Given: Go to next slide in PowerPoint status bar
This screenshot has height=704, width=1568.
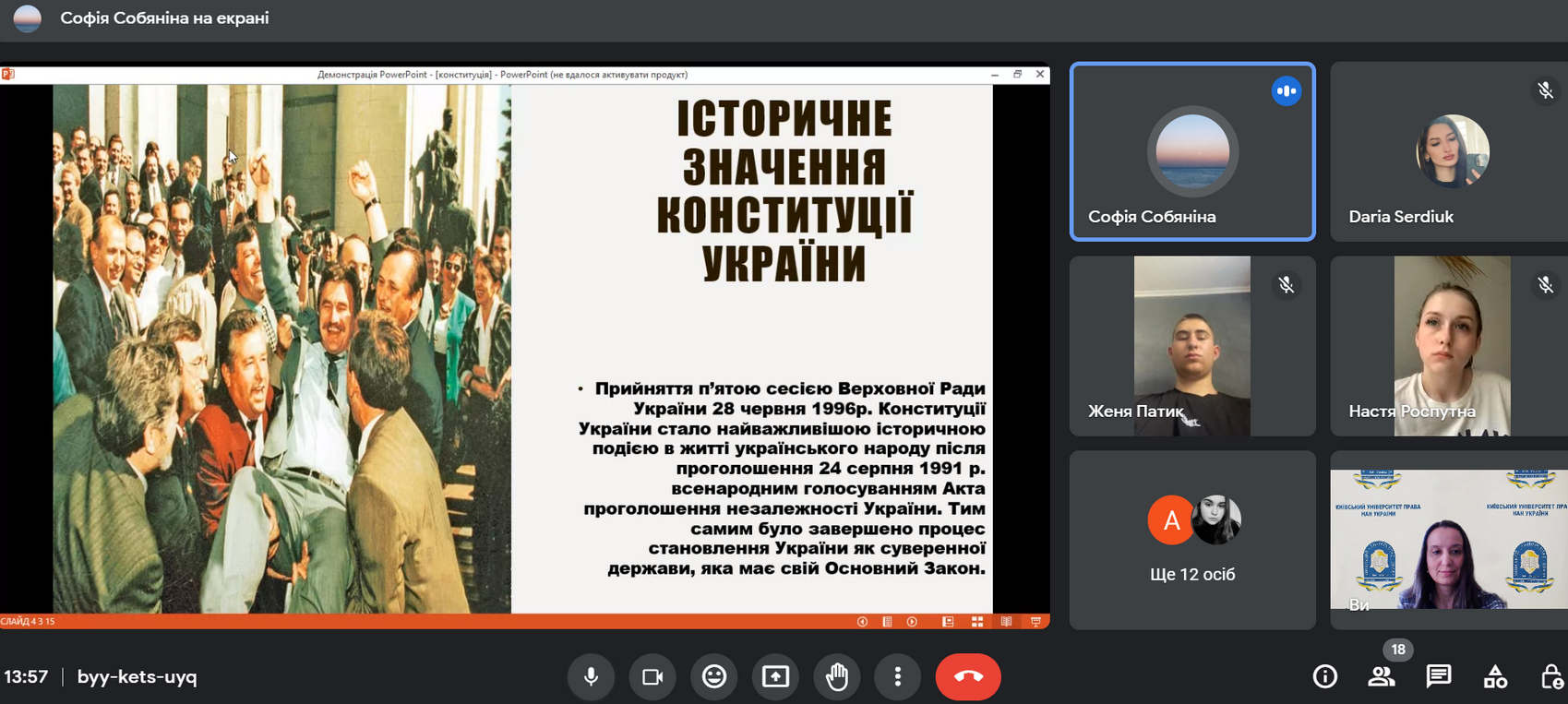Looking at the screenshot, I should [912, 622].
